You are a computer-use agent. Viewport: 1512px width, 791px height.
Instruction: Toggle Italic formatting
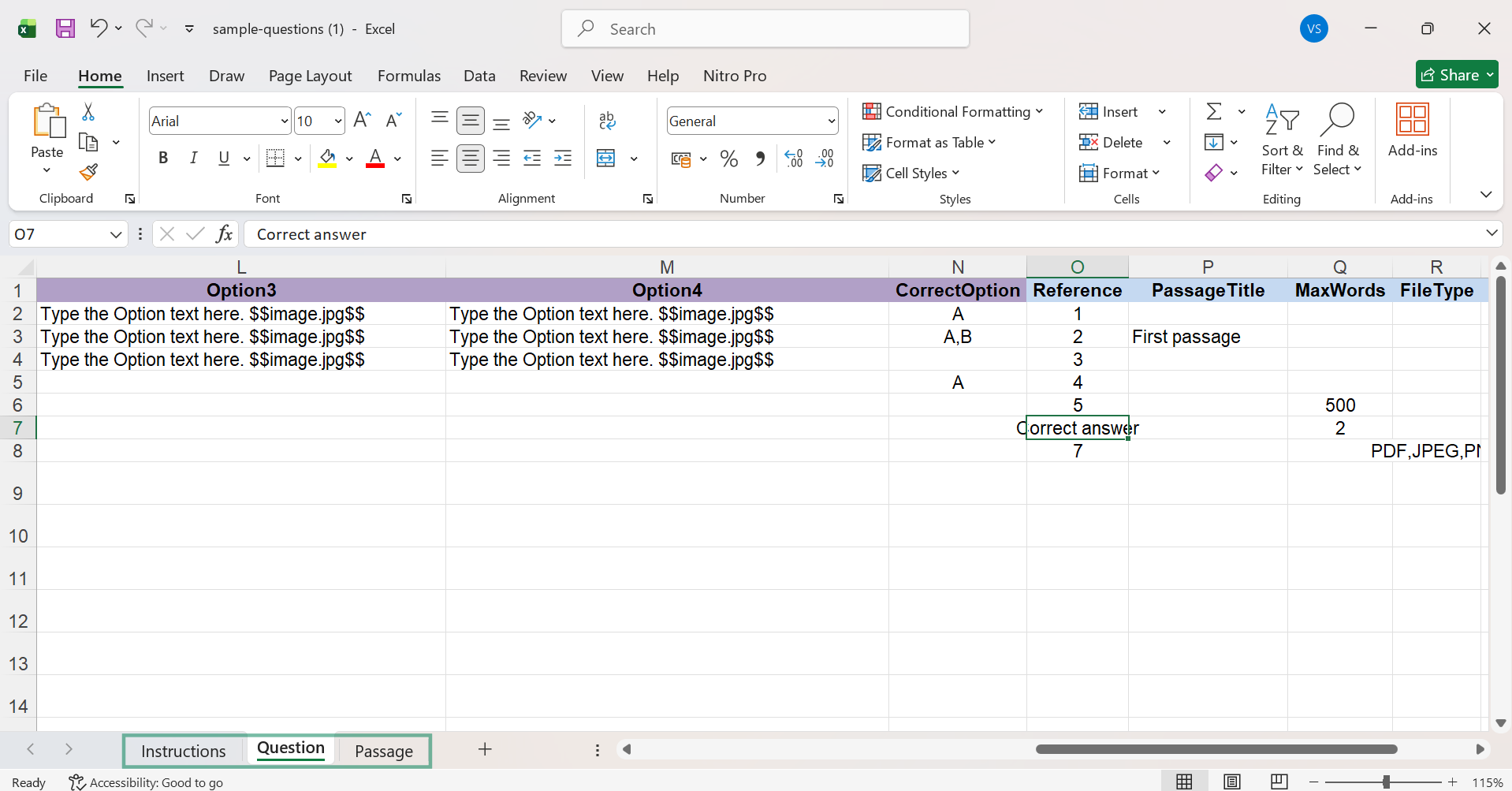pos(193,159)
